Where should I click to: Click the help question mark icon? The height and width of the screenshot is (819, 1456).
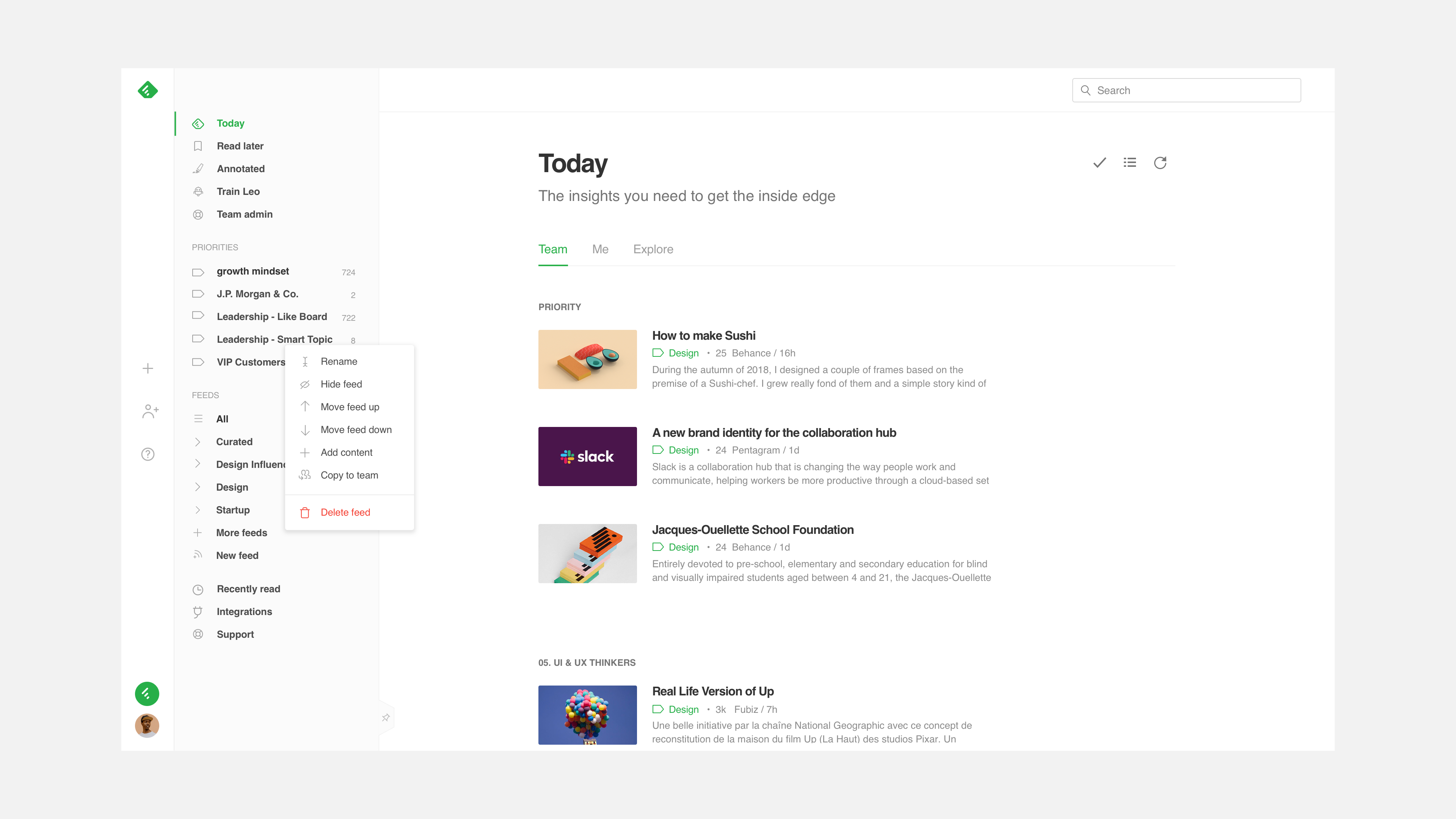[147, 454]
